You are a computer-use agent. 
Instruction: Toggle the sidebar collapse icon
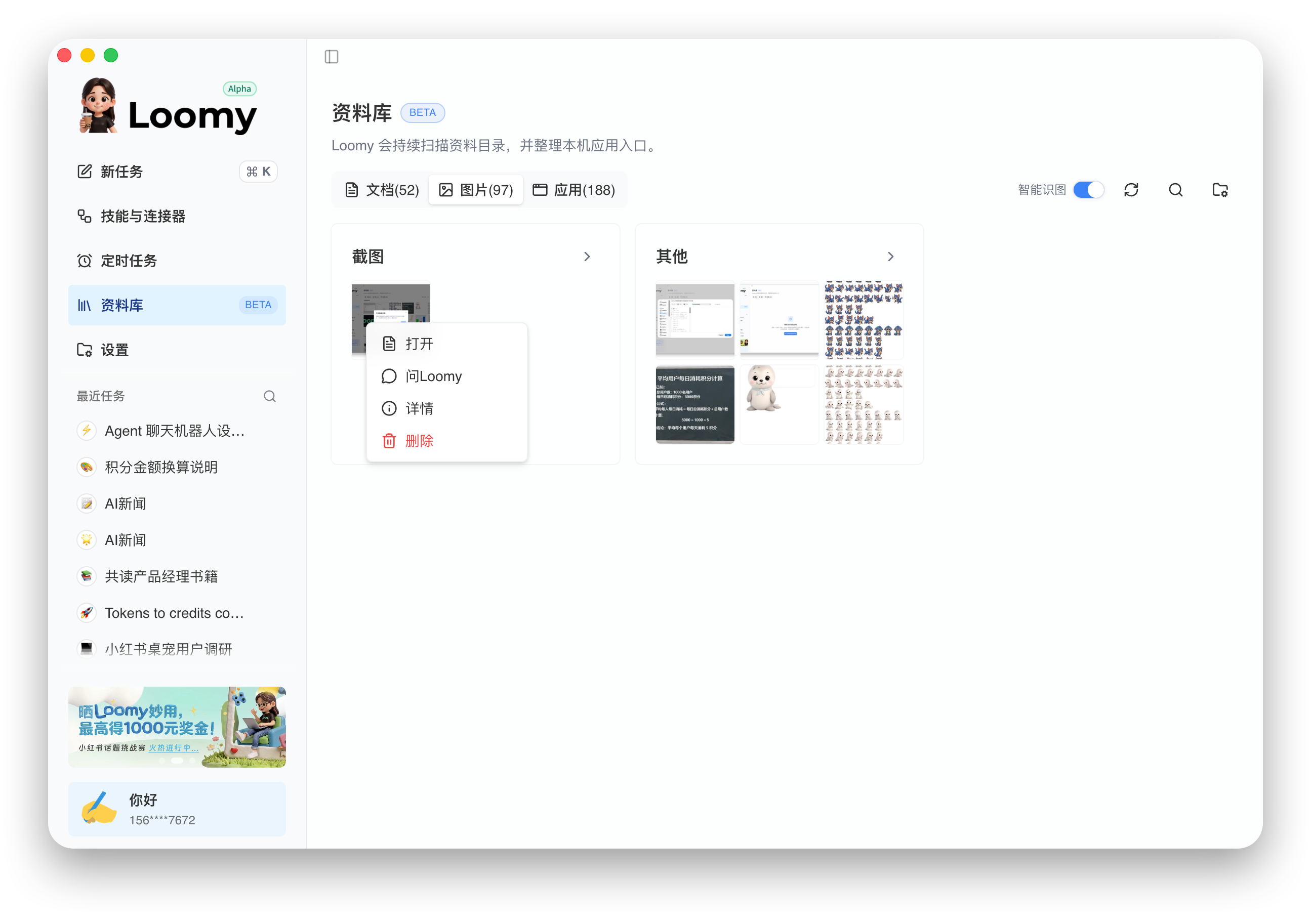click(x=331, y=57)
